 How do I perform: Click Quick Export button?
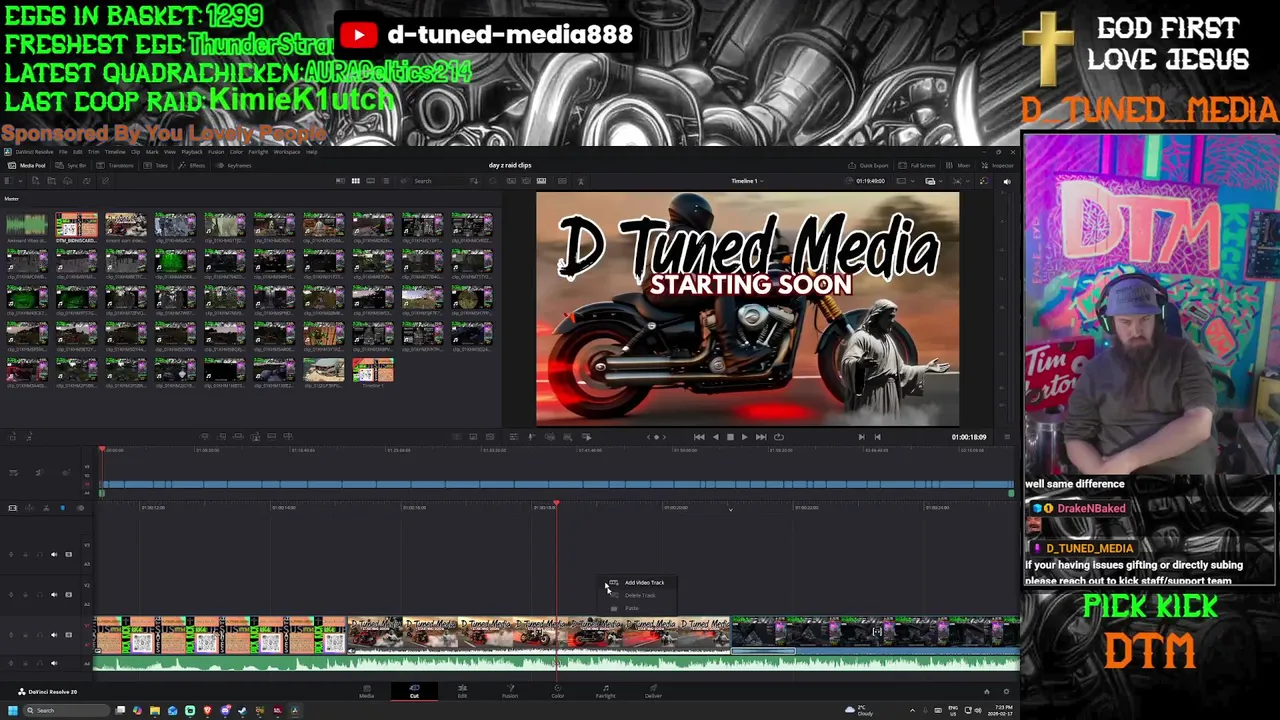pos(868,165)
